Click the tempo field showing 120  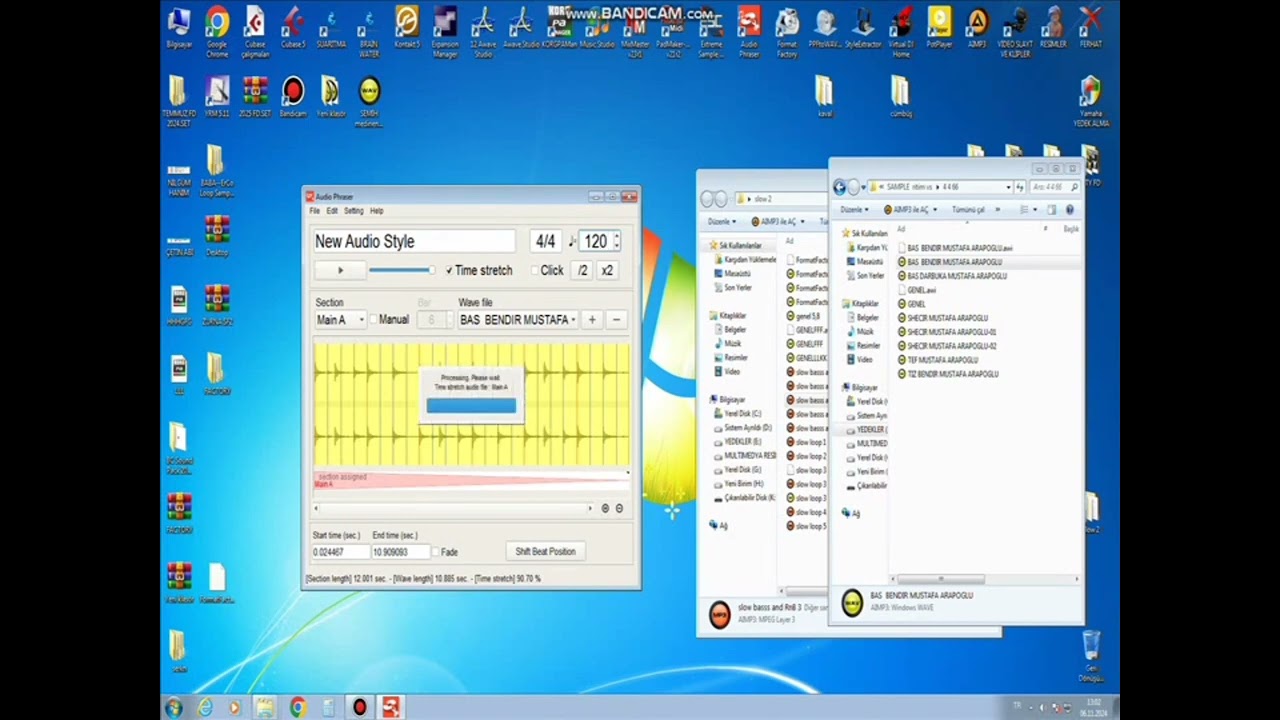[x=596, y=241]
